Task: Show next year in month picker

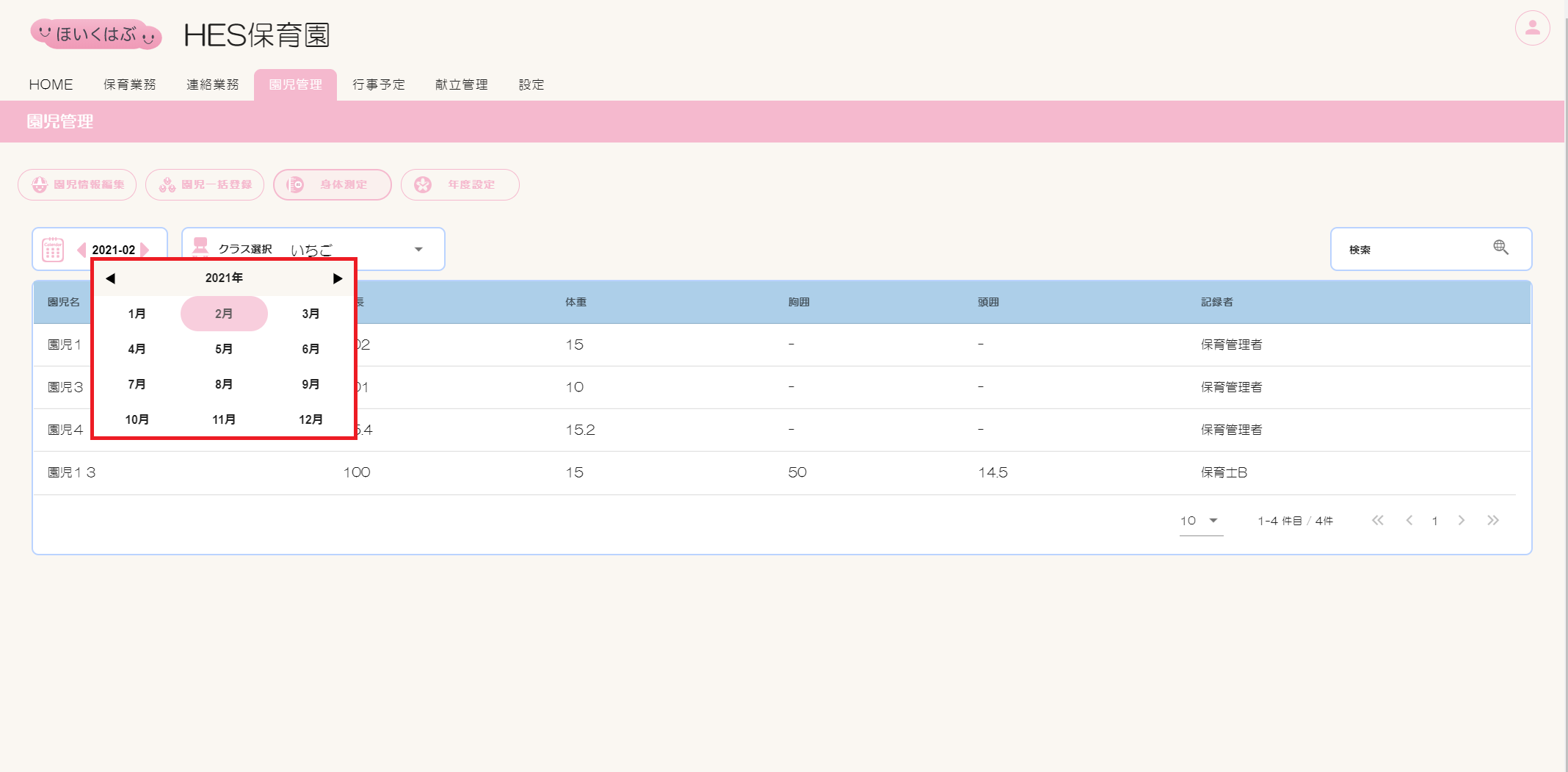Action: coord(337,278)
